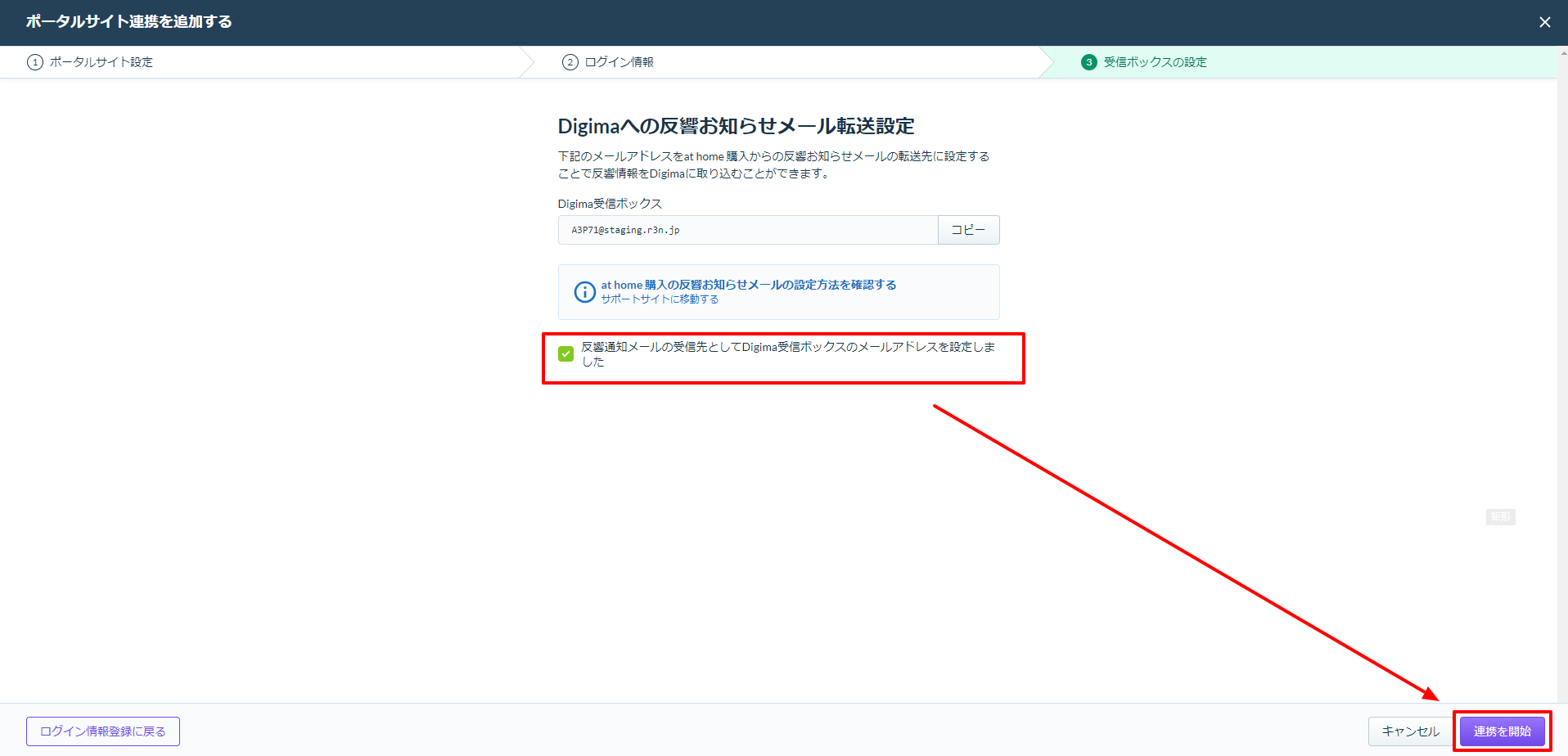The width and height of the screenshot is (1568, 756).
Task: Click the checkbox label text 反響通知メールの受信先
Action: tap(788, 354)
